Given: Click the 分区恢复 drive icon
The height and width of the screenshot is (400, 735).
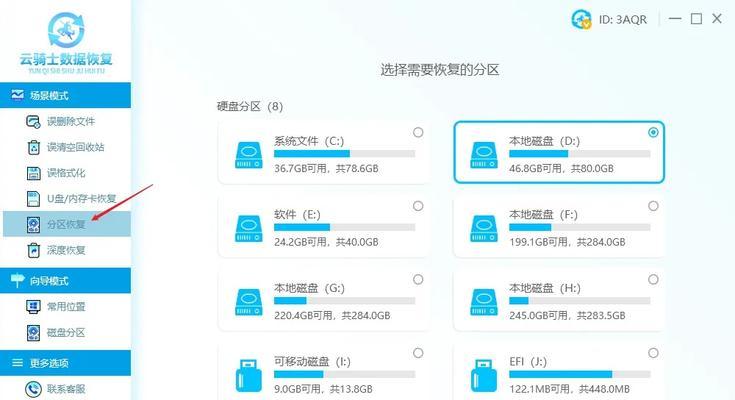Looking at the screenshot, I should [33, 224].
